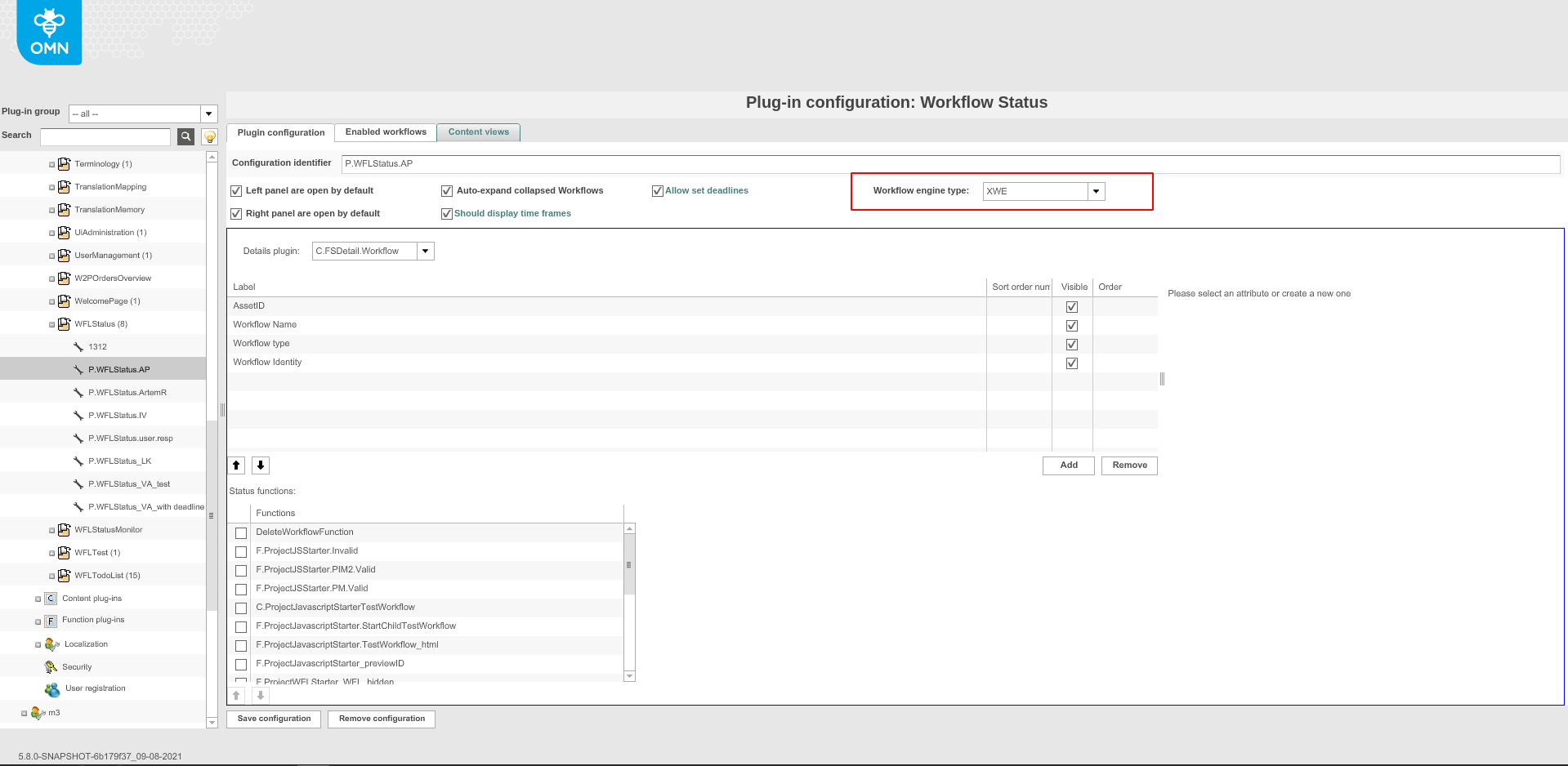Open the Details plugin dropdown

point(425,252)
